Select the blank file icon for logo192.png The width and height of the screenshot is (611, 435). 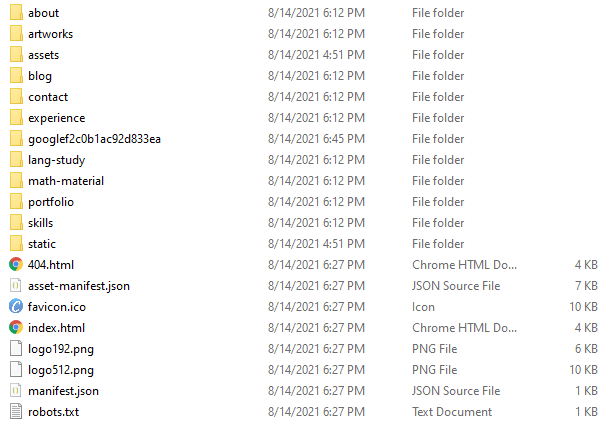pos(16,348)
